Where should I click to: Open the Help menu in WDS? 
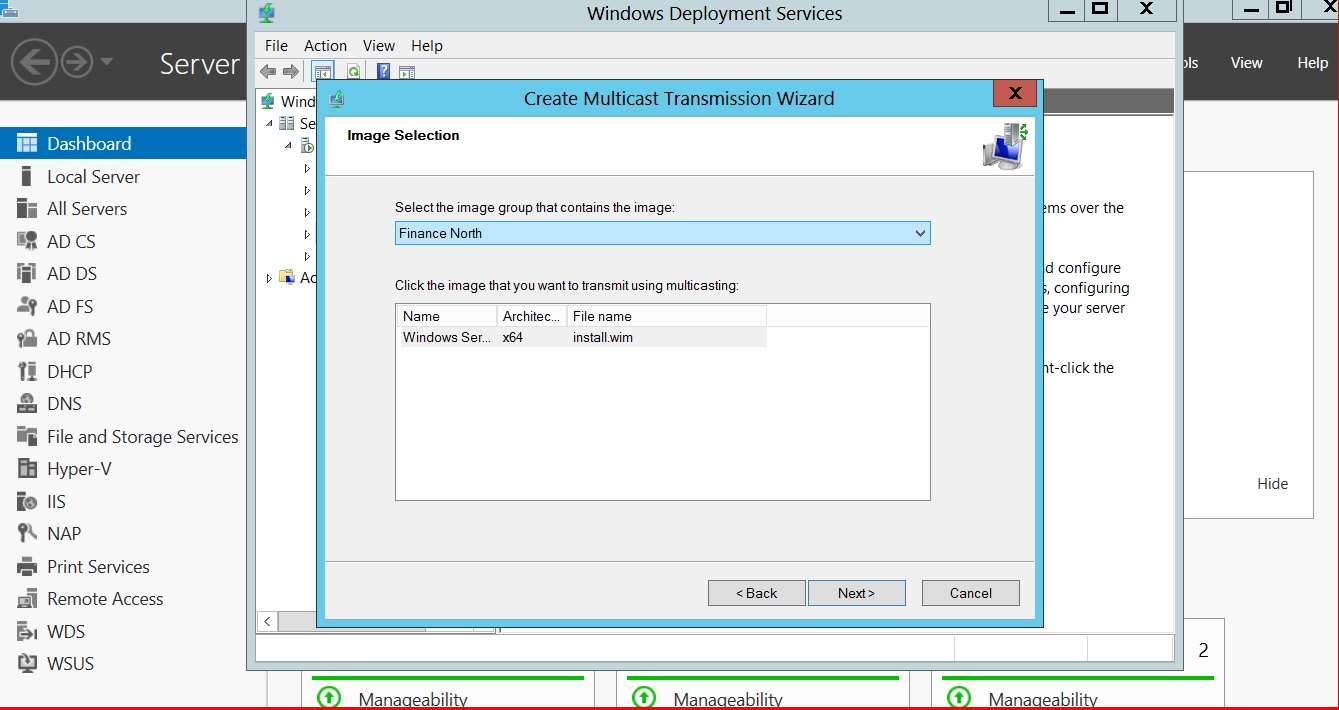pyautogui.click(x=427, y=46)
